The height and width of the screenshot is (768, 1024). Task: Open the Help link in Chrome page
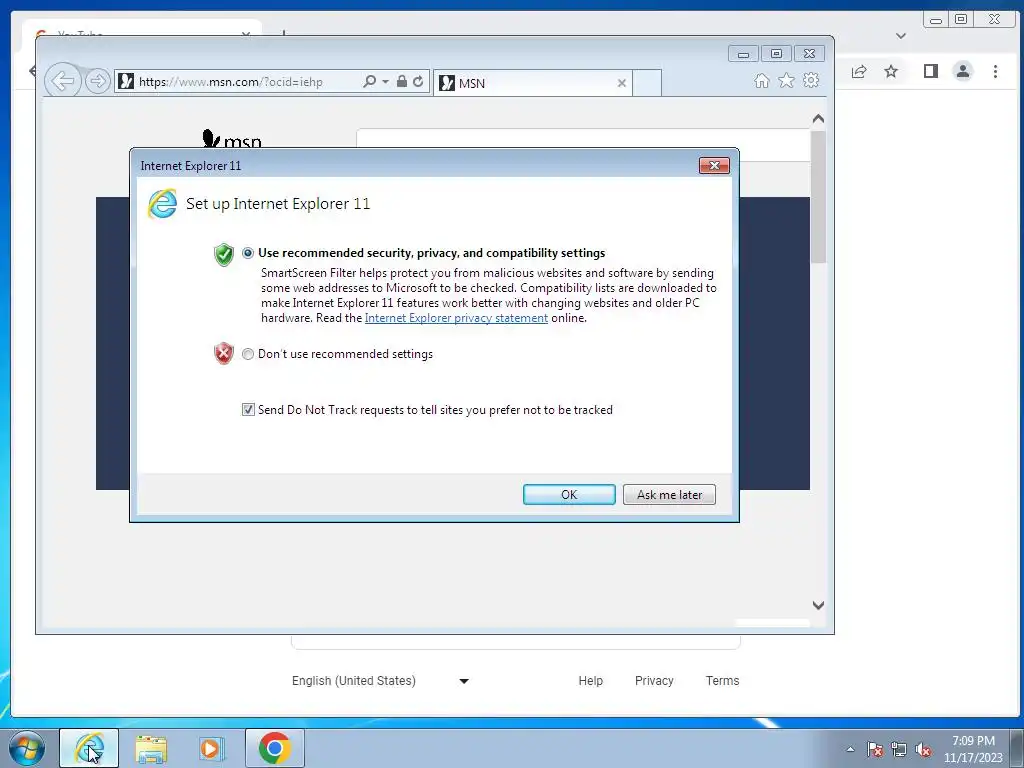click(x=590, y=680)
